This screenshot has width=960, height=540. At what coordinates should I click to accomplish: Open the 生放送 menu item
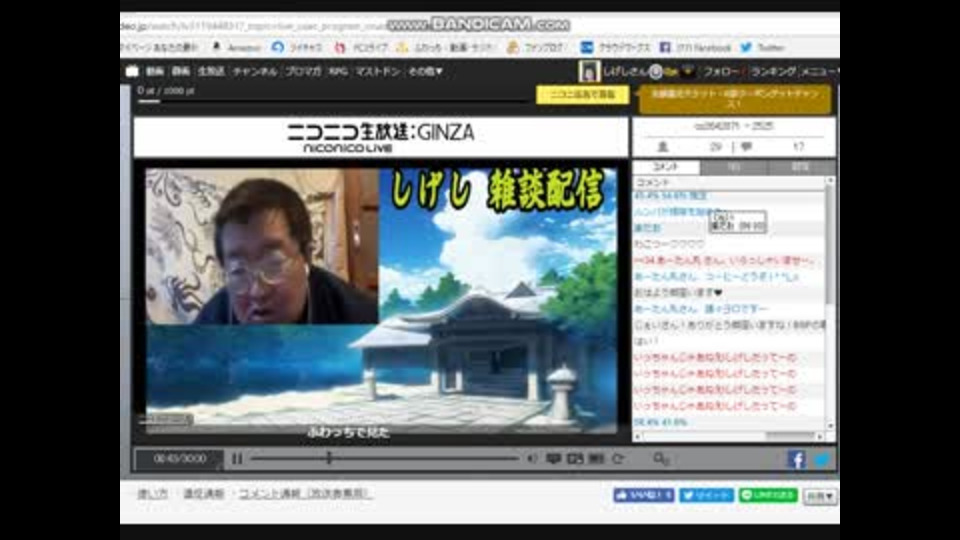[211, 71]
